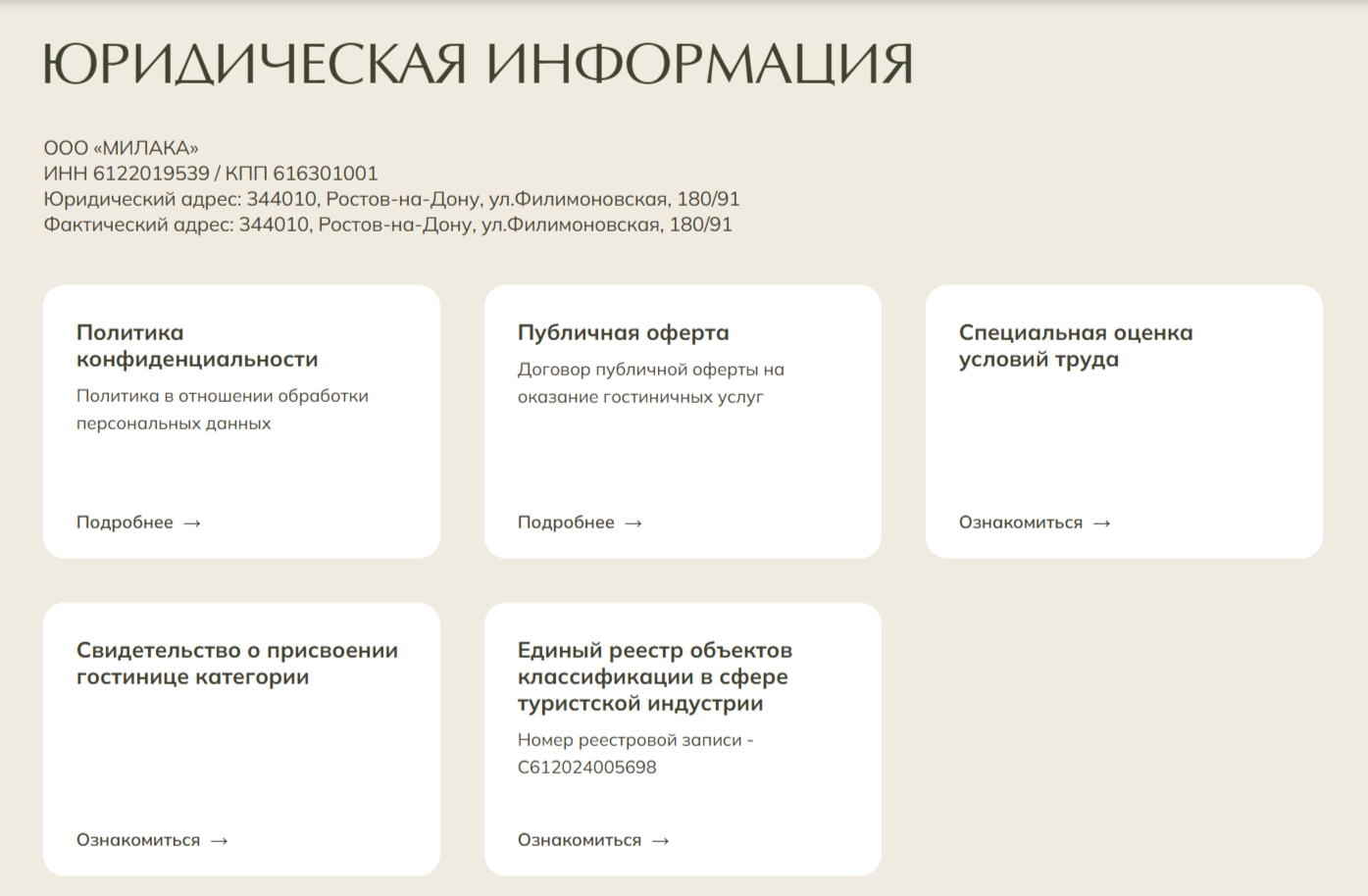Click the ИНН 6122019539 text line
Screen dimensions: 1368x896
pos(211,173)
